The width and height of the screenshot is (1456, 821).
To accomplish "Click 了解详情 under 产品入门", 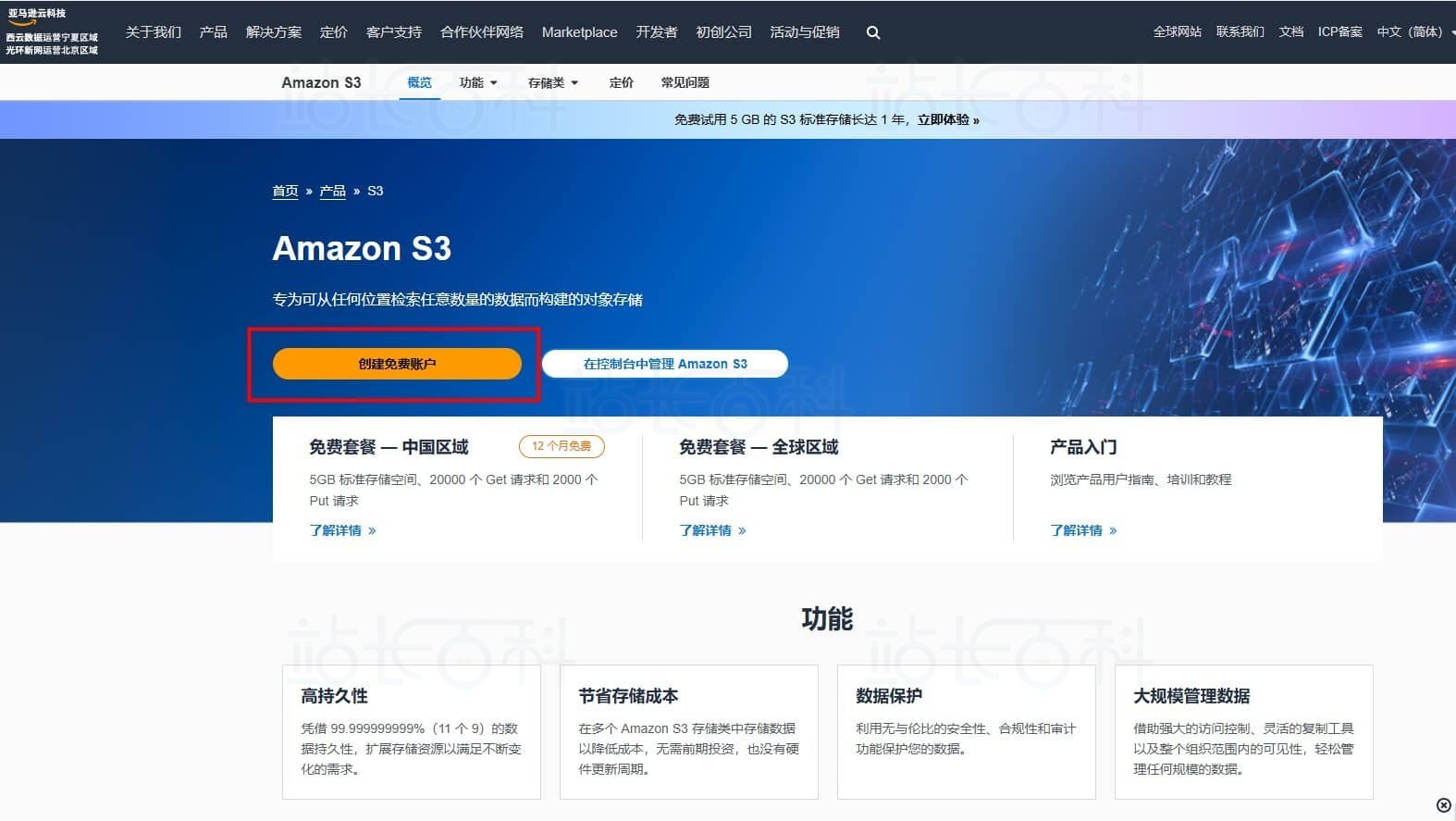I will click(x=1083, y=530).
